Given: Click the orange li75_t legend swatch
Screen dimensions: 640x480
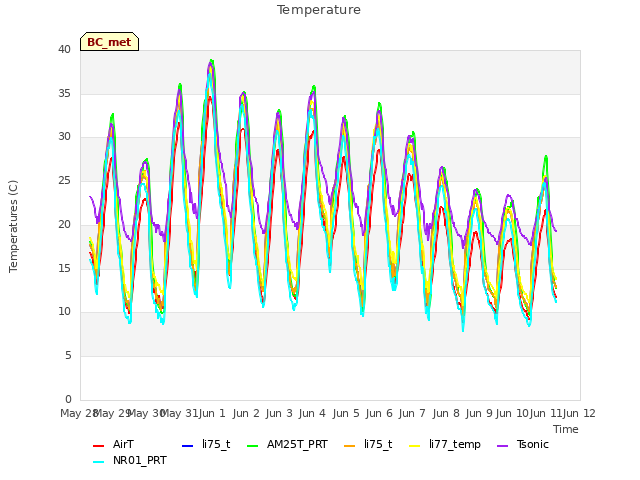Looking at the screenshot, I should (x=350, y=446).
